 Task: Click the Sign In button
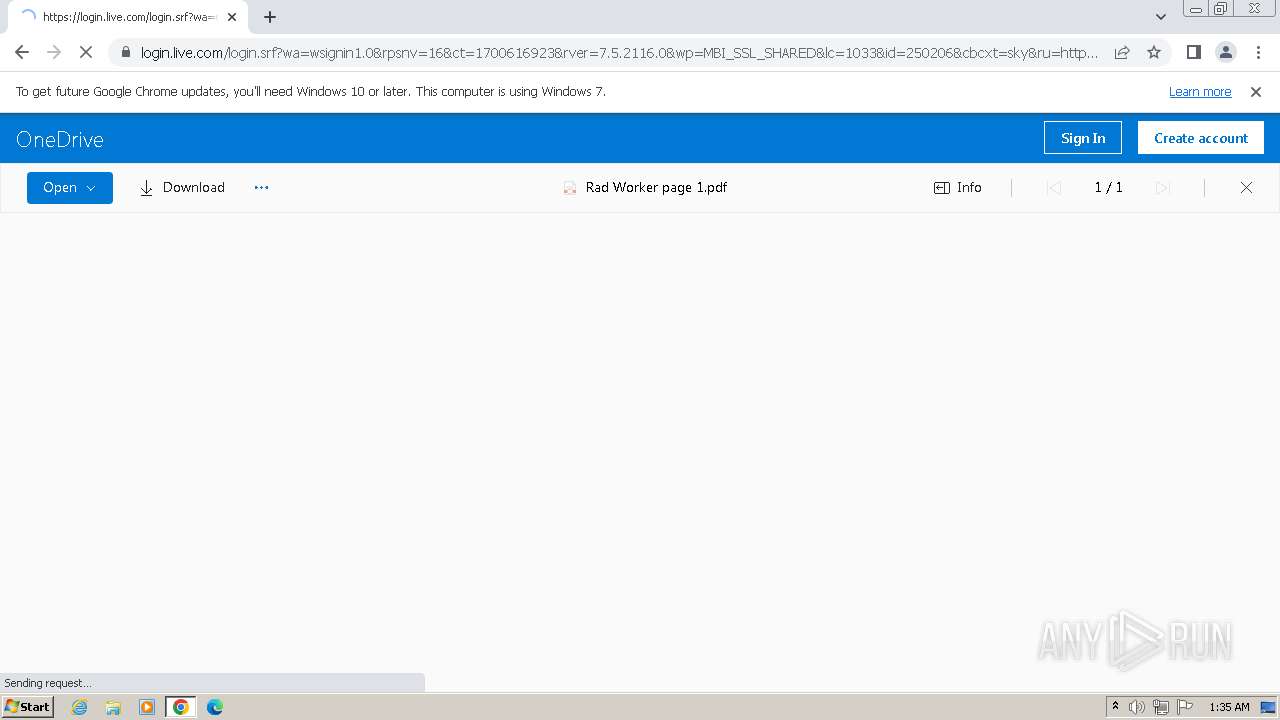point(1083,138)
